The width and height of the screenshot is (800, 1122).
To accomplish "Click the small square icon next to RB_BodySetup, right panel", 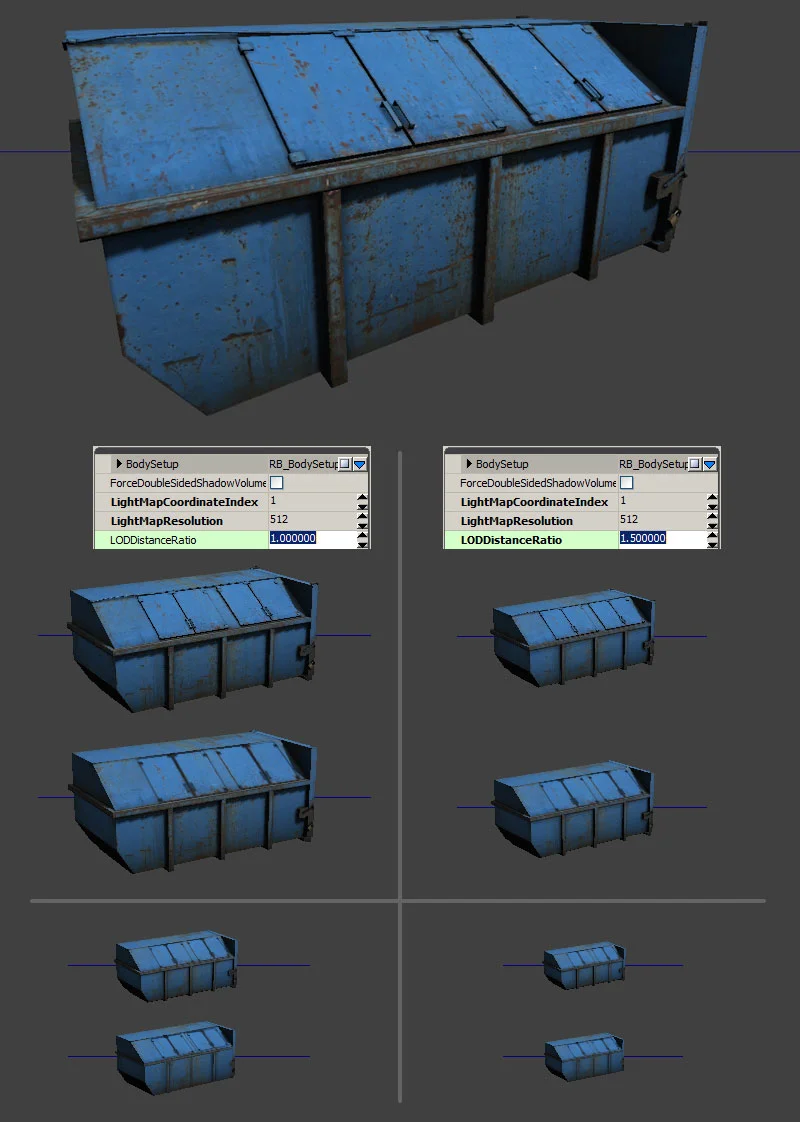I will 695,464.
